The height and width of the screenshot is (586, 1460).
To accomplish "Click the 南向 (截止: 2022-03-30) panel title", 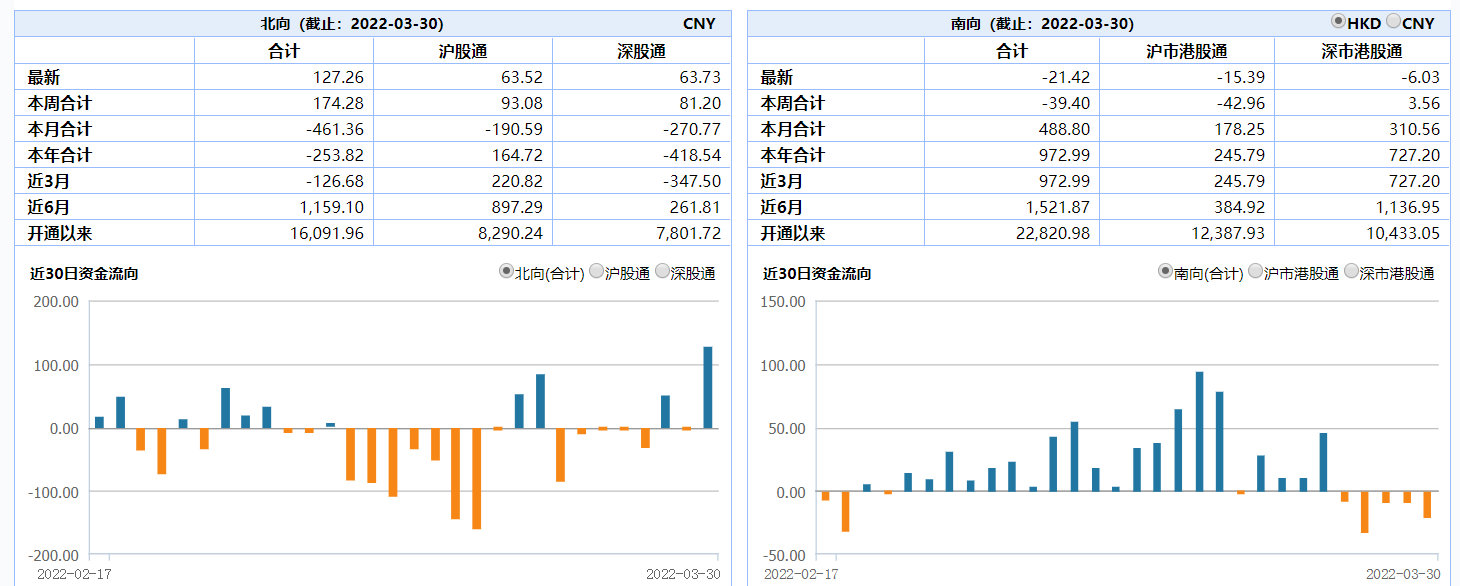I will [x=1042, y=23].
